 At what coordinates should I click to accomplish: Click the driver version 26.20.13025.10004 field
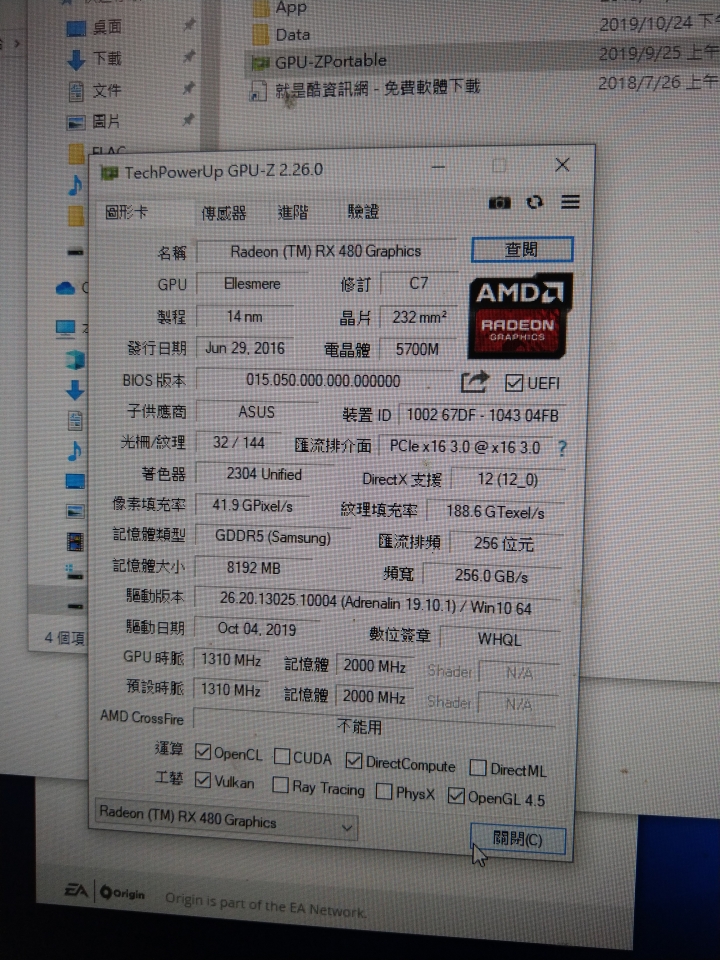[x=376, y=603]
